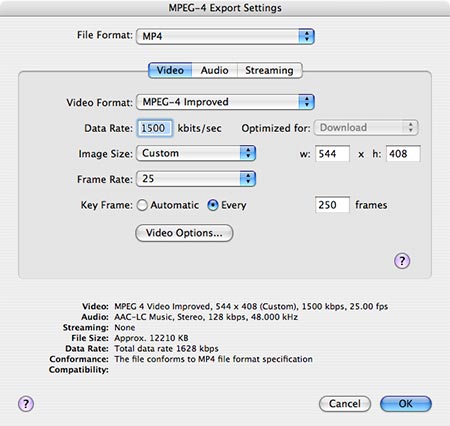The image size is (450, 426).
Task: Click the Video Format popup arrows
Action: tap(306, 102)
